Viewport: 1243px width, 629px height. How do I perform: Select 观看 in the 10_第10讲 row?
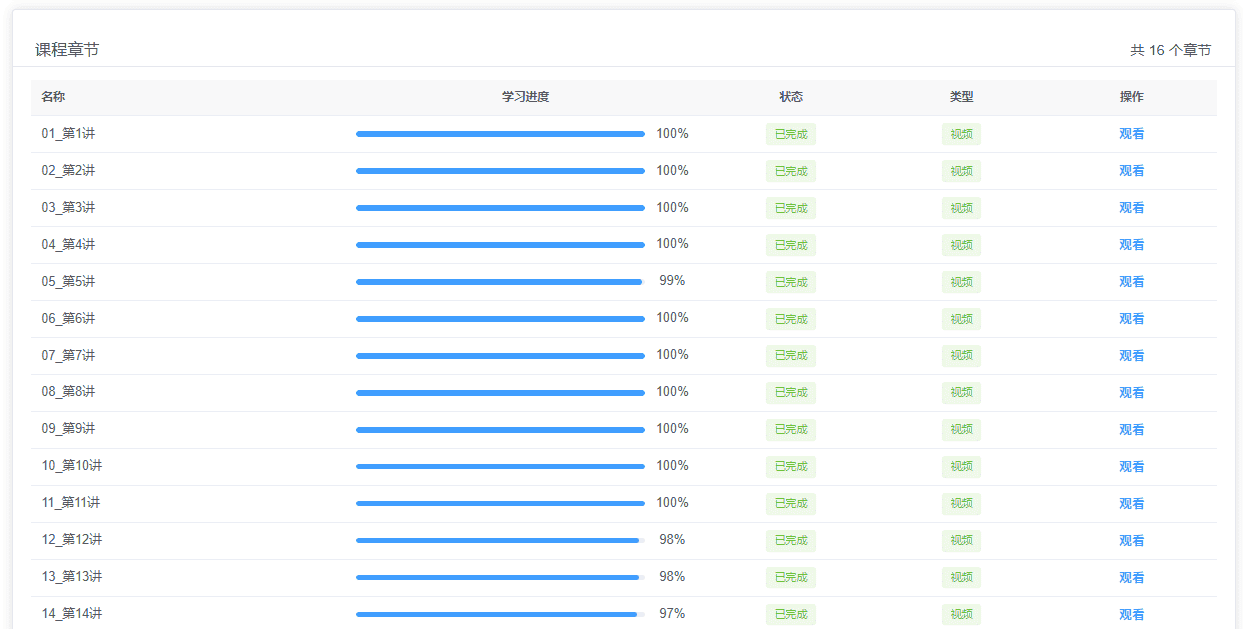pos(1131,467)
